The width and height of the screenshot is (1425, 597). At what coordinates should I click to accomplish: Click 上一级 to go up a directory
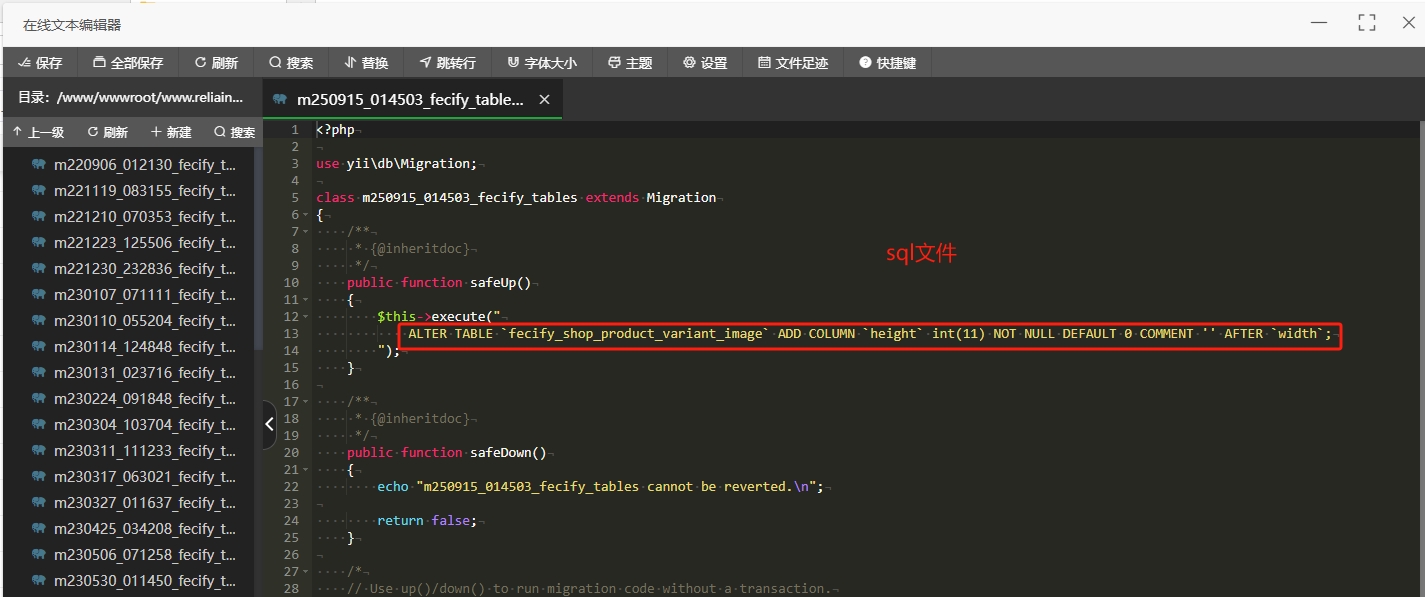coord(38,132)
